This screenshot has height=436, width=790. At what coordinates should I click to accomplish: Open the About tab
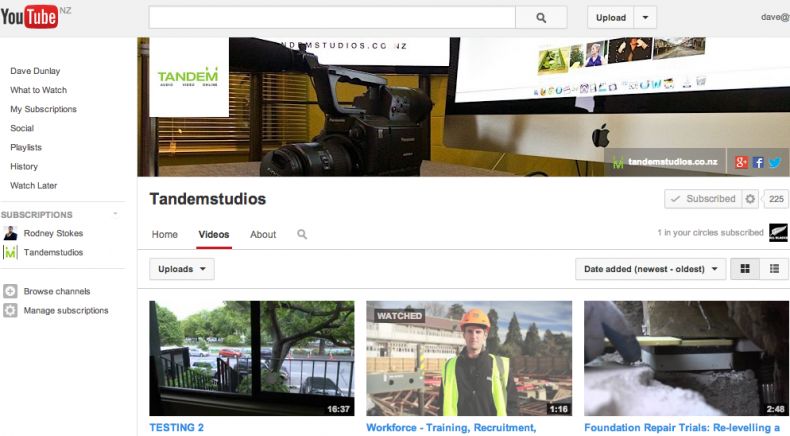(263, 234)
